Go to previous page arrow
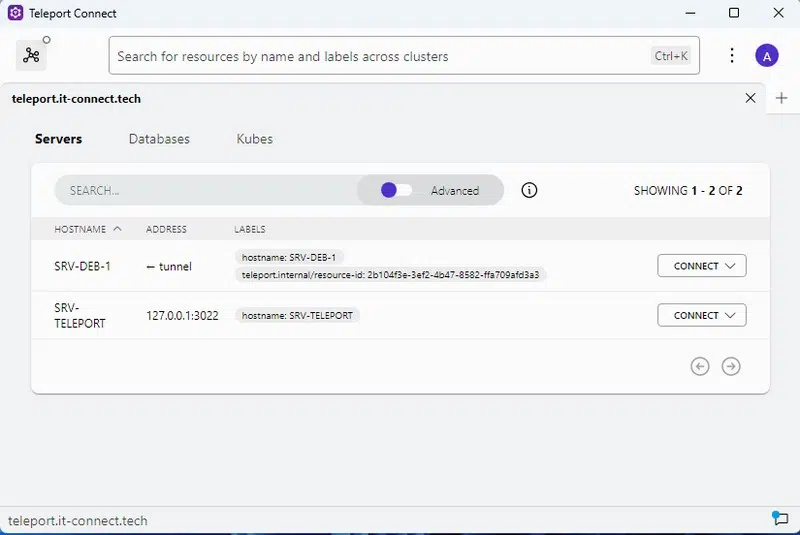 (700, 366)
